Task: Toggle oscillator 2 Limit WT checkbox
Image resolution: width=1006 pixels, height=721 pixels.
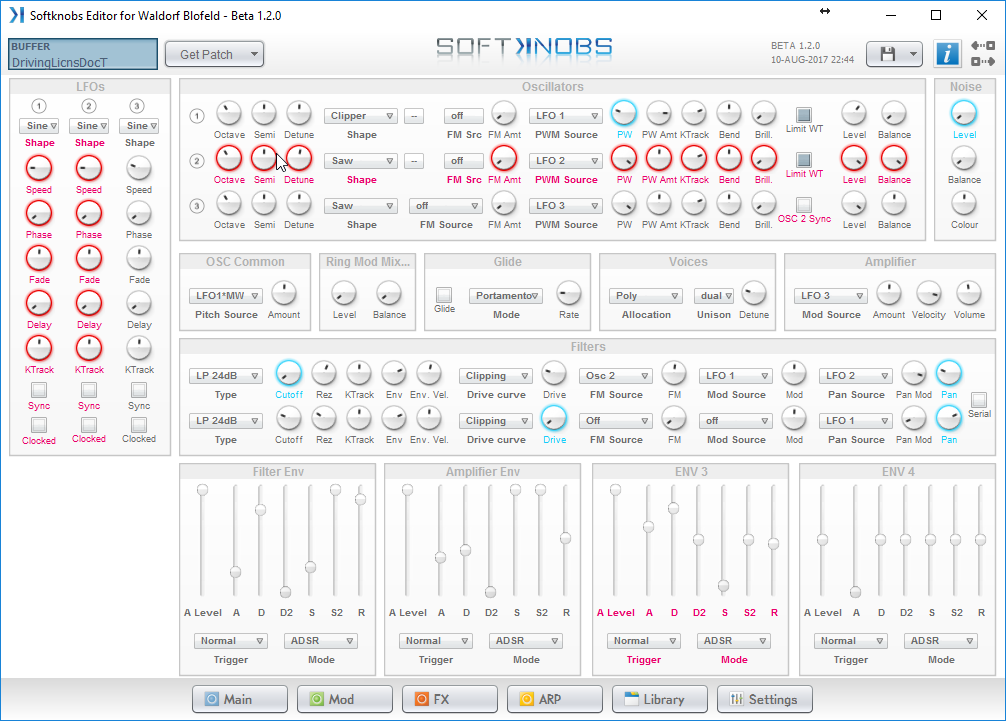Action: point(803,159)
